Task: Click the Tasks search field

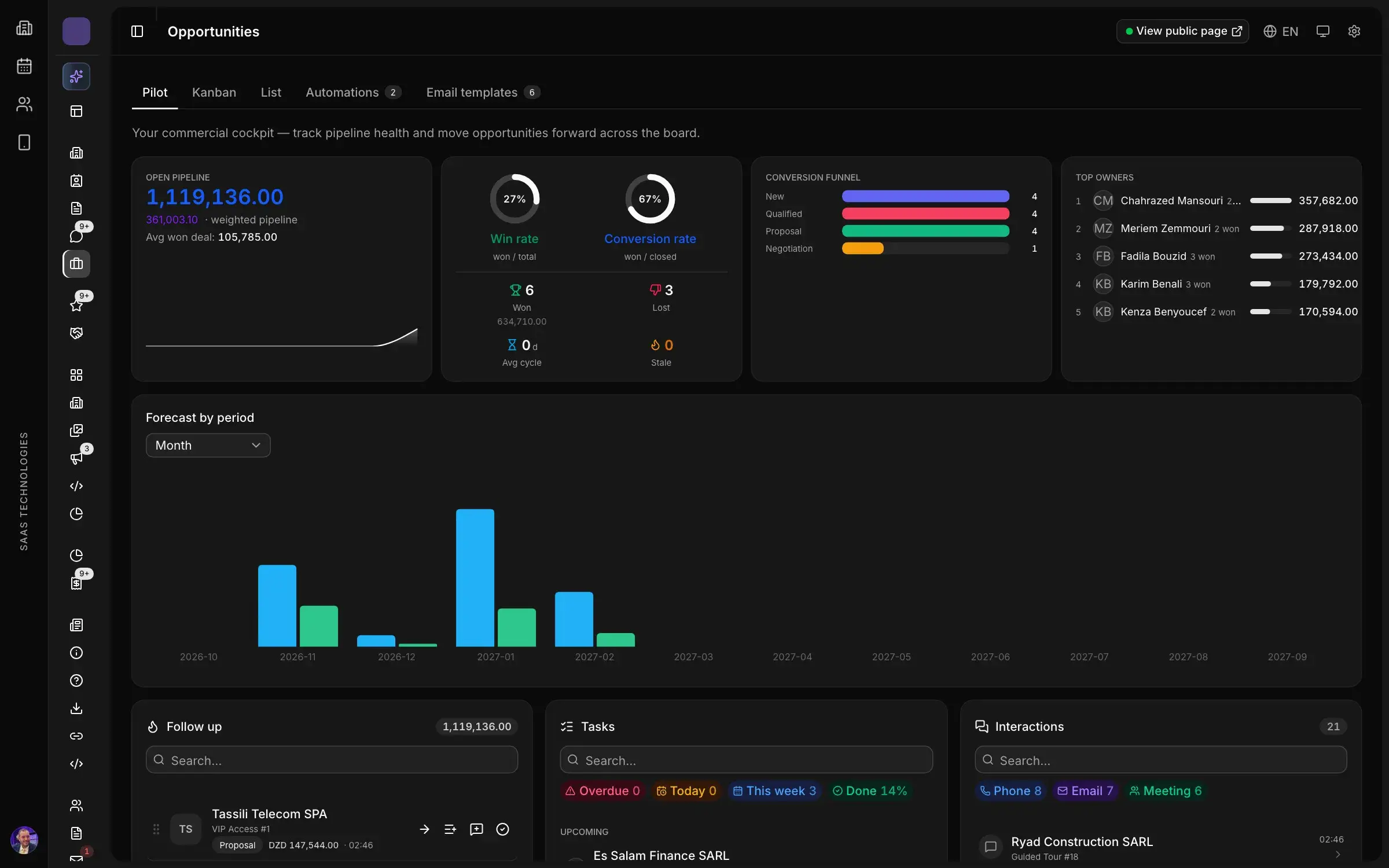Action: click(746, 760)
